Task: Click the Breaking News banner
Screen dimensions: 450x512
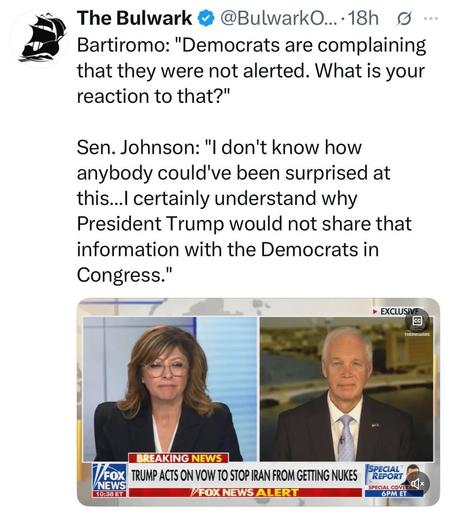Action: (x=178, y=458)
